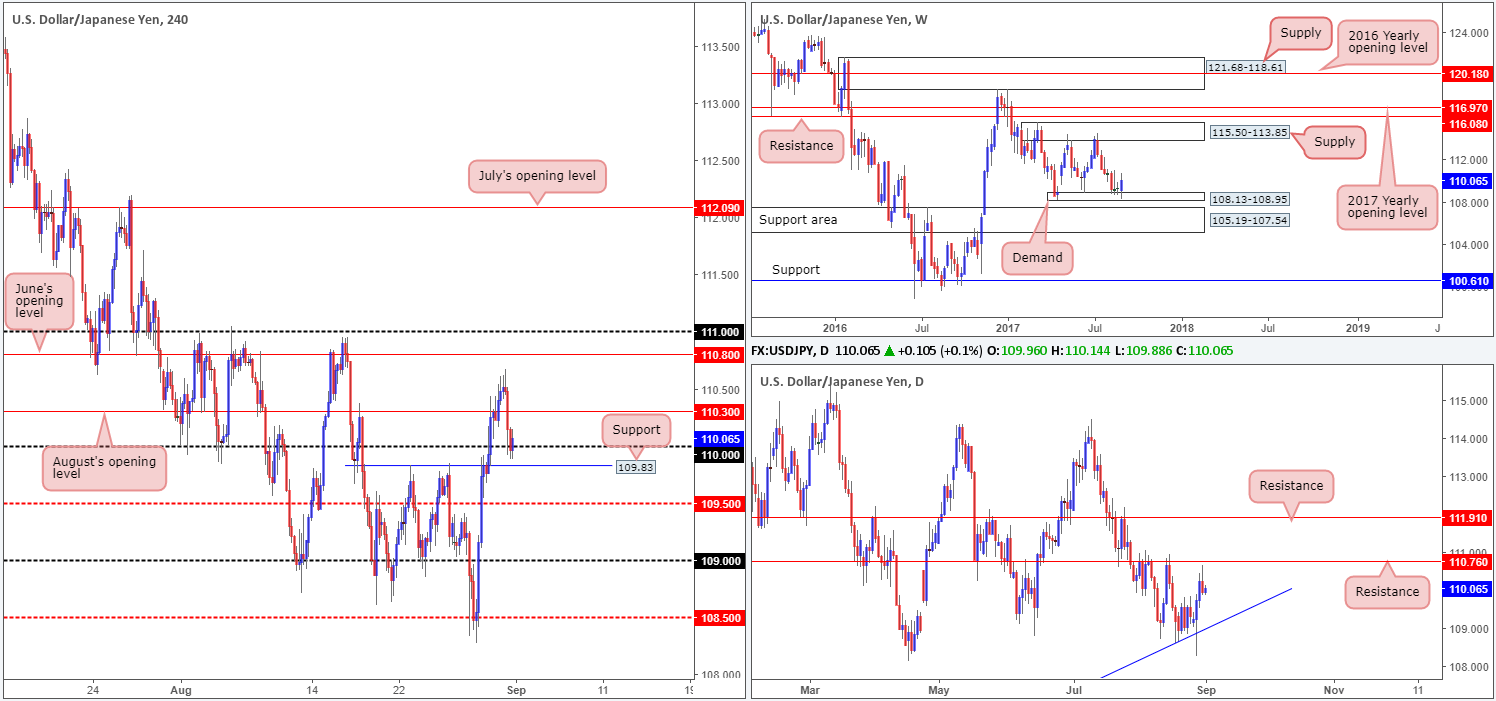Click the Demand callout on weekly chart
This screenshot has width=1496, height=701.
tap(1036, 258)
